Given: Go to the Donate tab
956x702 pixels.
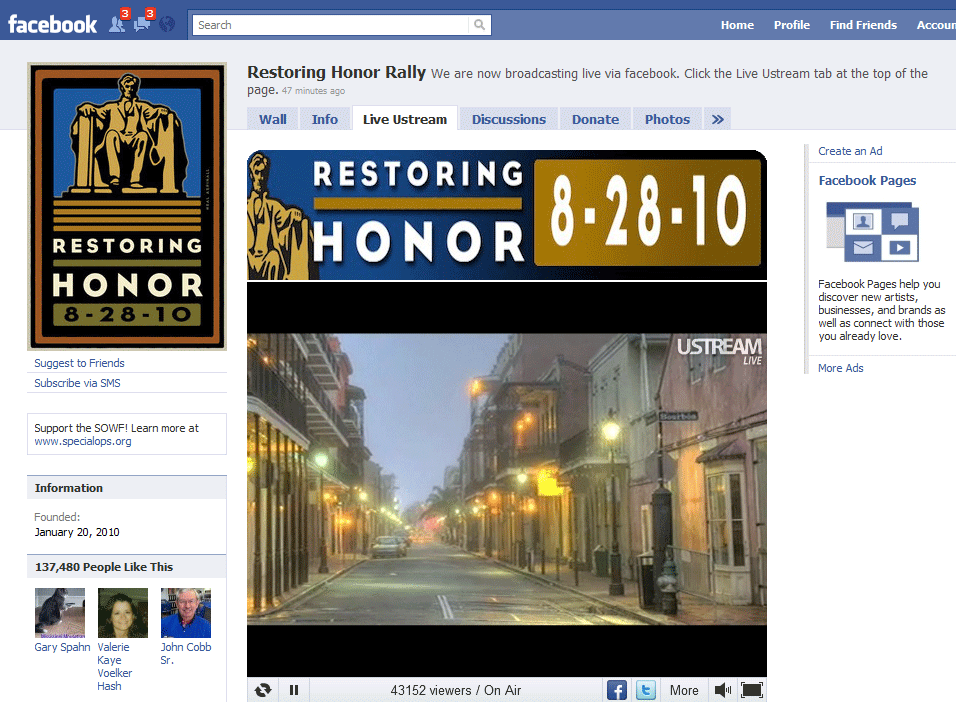Looking at the screenshot, I should pyautogui.click(x=595, y=119).
